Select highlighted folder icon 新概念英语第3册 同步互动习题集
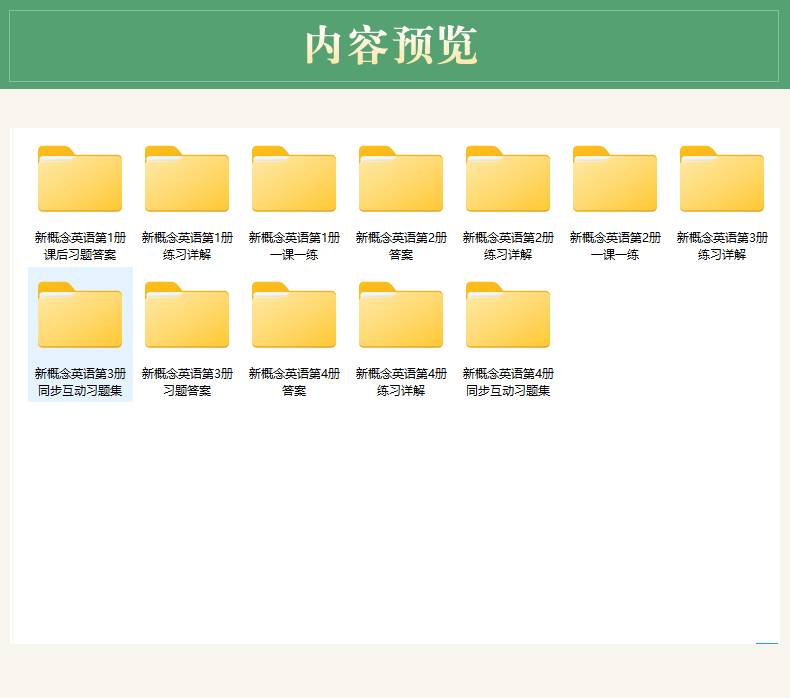The image size is (790, 698). [80, 315]
